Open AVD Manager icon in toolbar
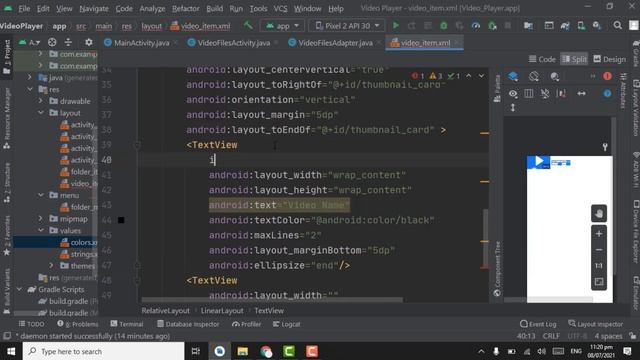640x360 pixels. (x=581, y=25)
